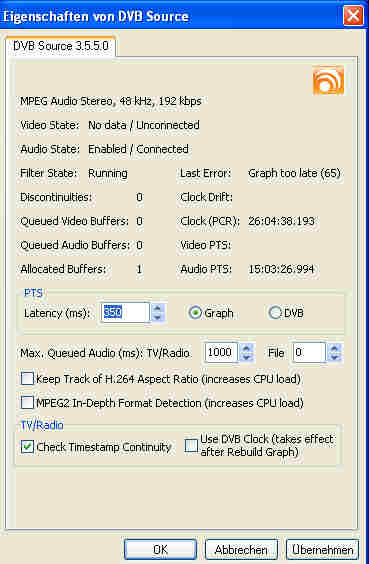Image resolution: width=369 pixels, height=564 pixels.
Task: Decrease Latency (ms) with down arrow
Action: (x=157, y=317)
